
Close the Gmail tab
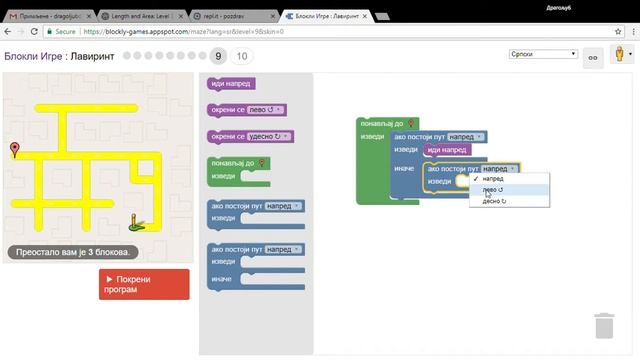point(89,16)
